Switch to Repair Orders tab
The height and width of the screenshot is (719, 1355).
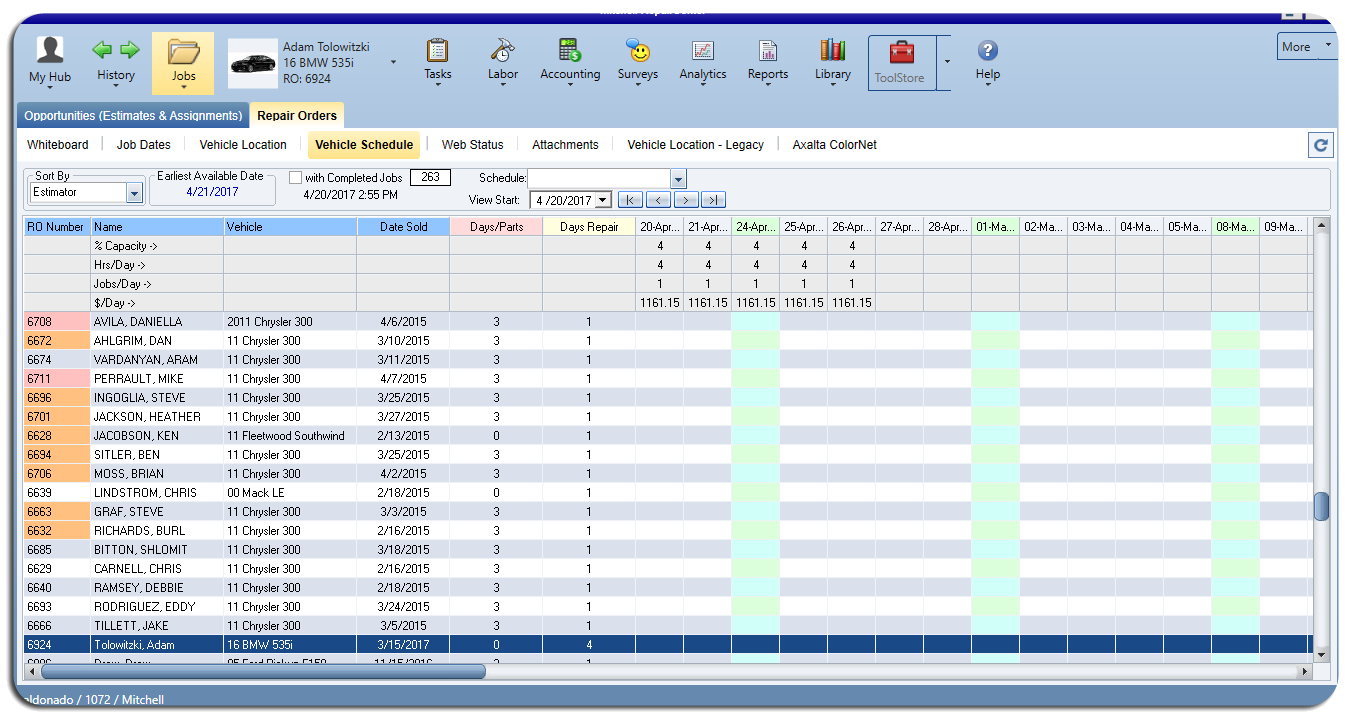pos(297,115)
